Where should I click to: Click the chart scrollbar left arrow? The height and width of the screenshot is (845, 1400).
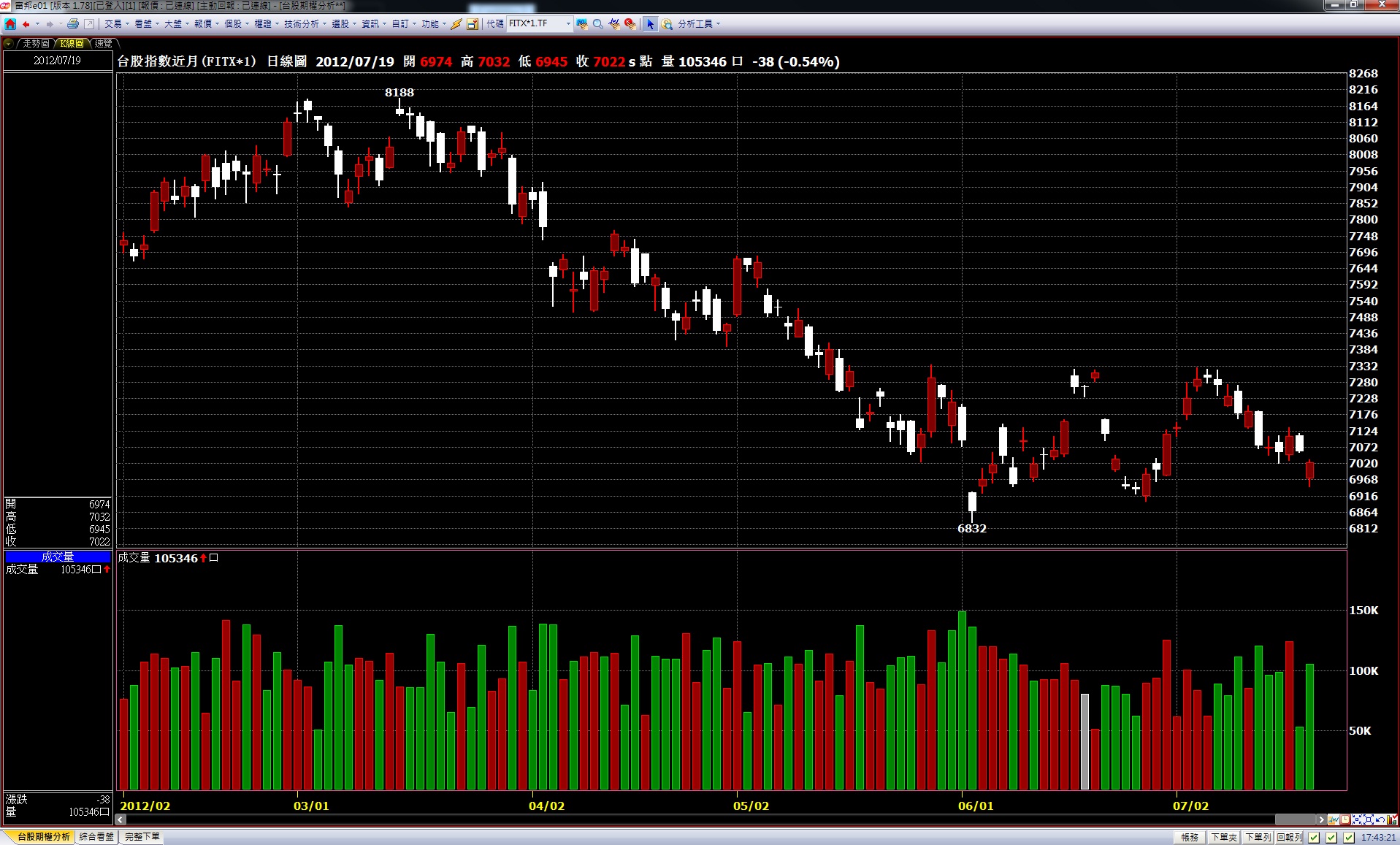coord(121,819)
